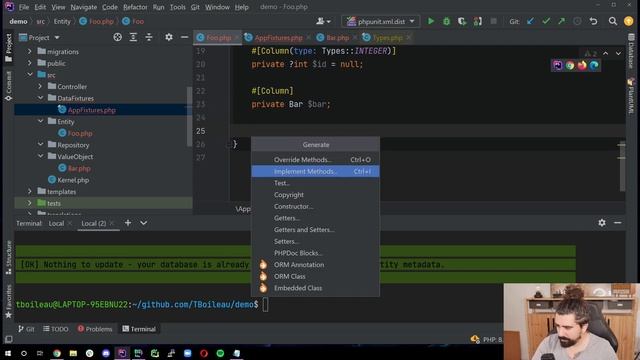Expand the Controller folder
Viewport: 640px width, 360px height.
pyautogui.click(x=40, y=86)
